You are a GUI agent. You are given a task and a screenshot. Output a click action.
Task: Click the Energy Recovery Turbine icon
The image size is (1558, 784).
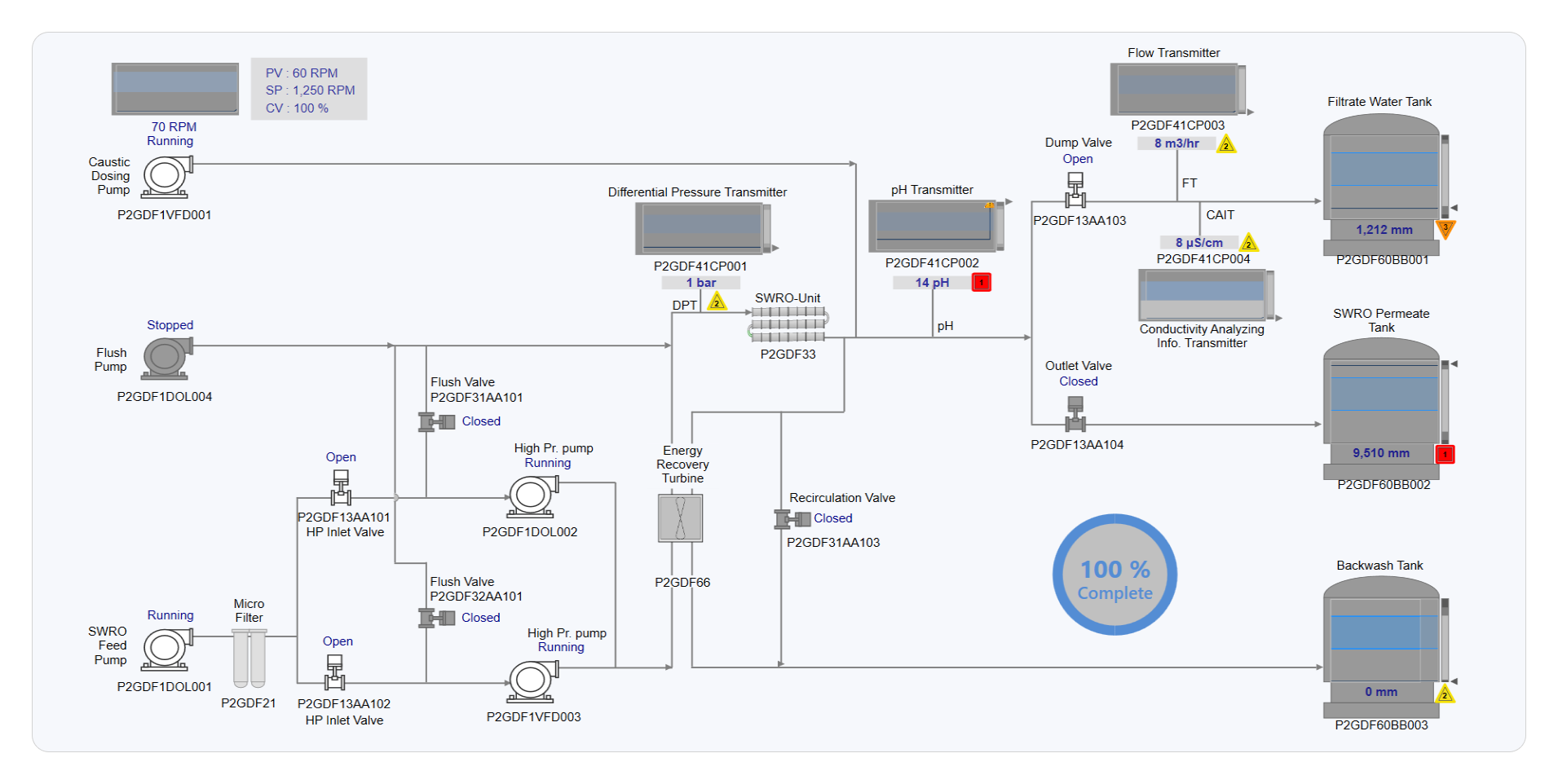pos(680,518)
